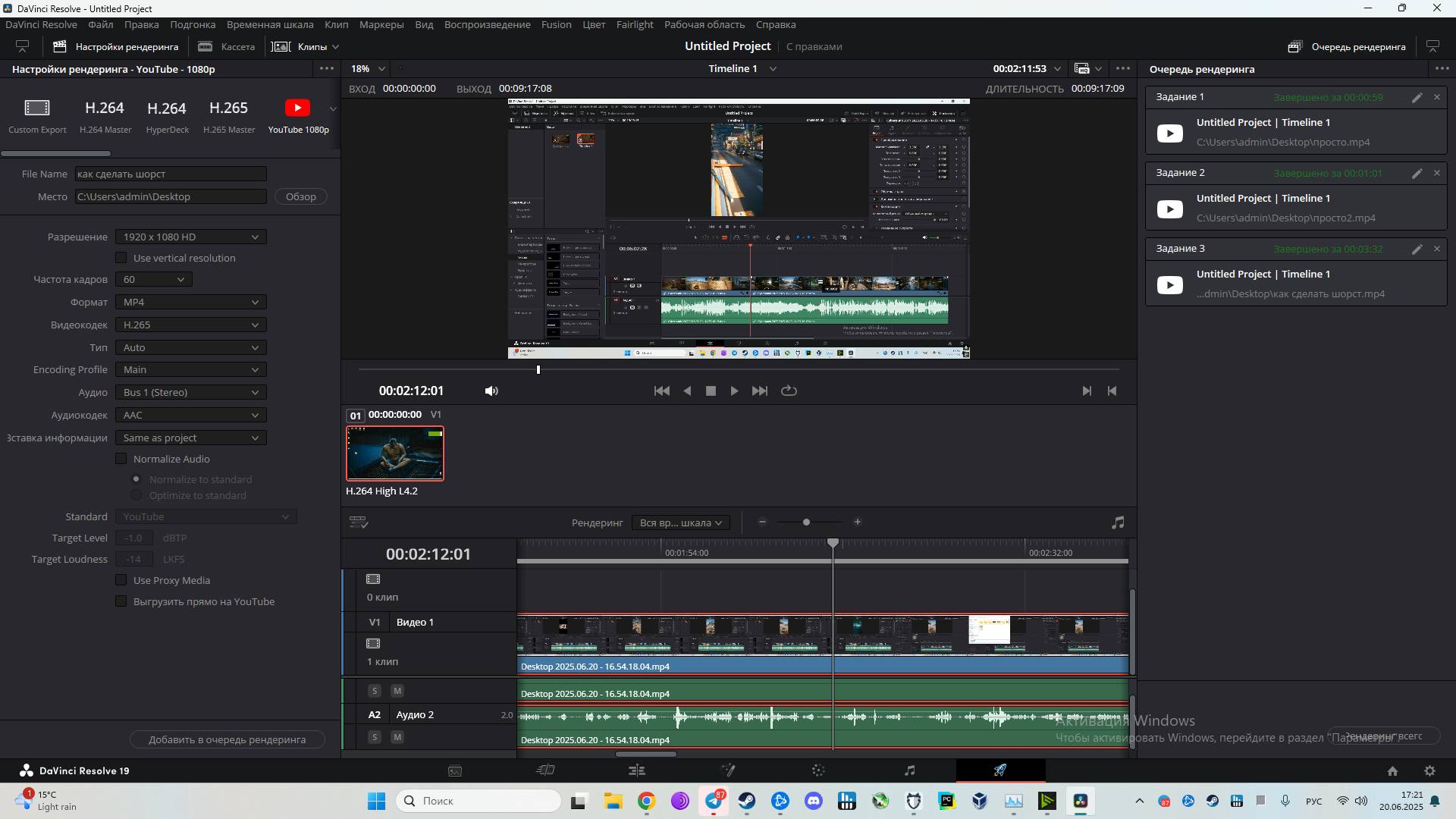Edit Задание 3 with pencil icon
The image size is (1456, 819).
(x=1417, y=249)
